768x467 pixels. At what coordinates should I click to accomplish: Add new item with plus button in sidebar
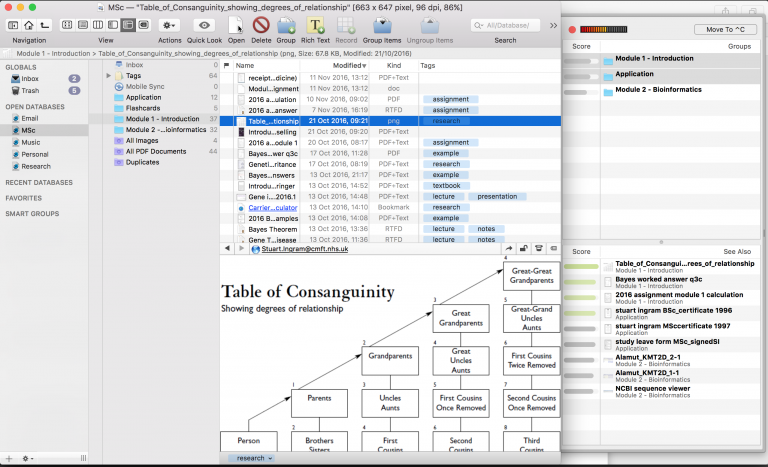click(x=9, y=459)
